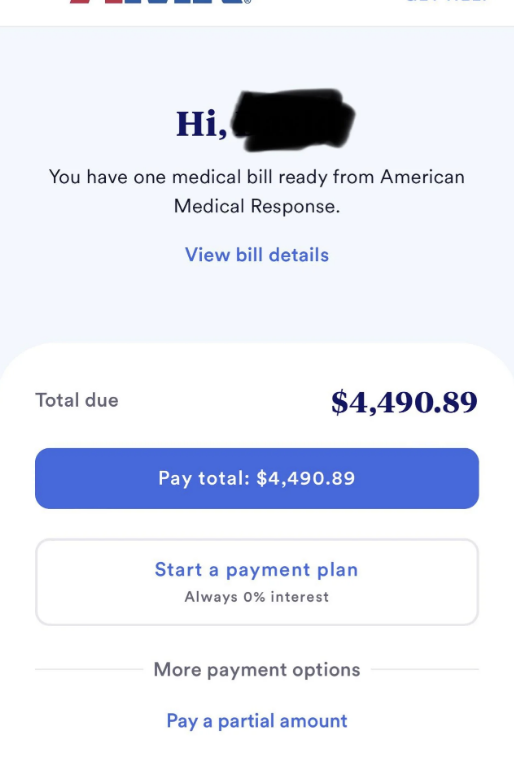The height and width of the screenshot is (760, 514).
Task: Click the Hi greeting heading
Action: 201,124
